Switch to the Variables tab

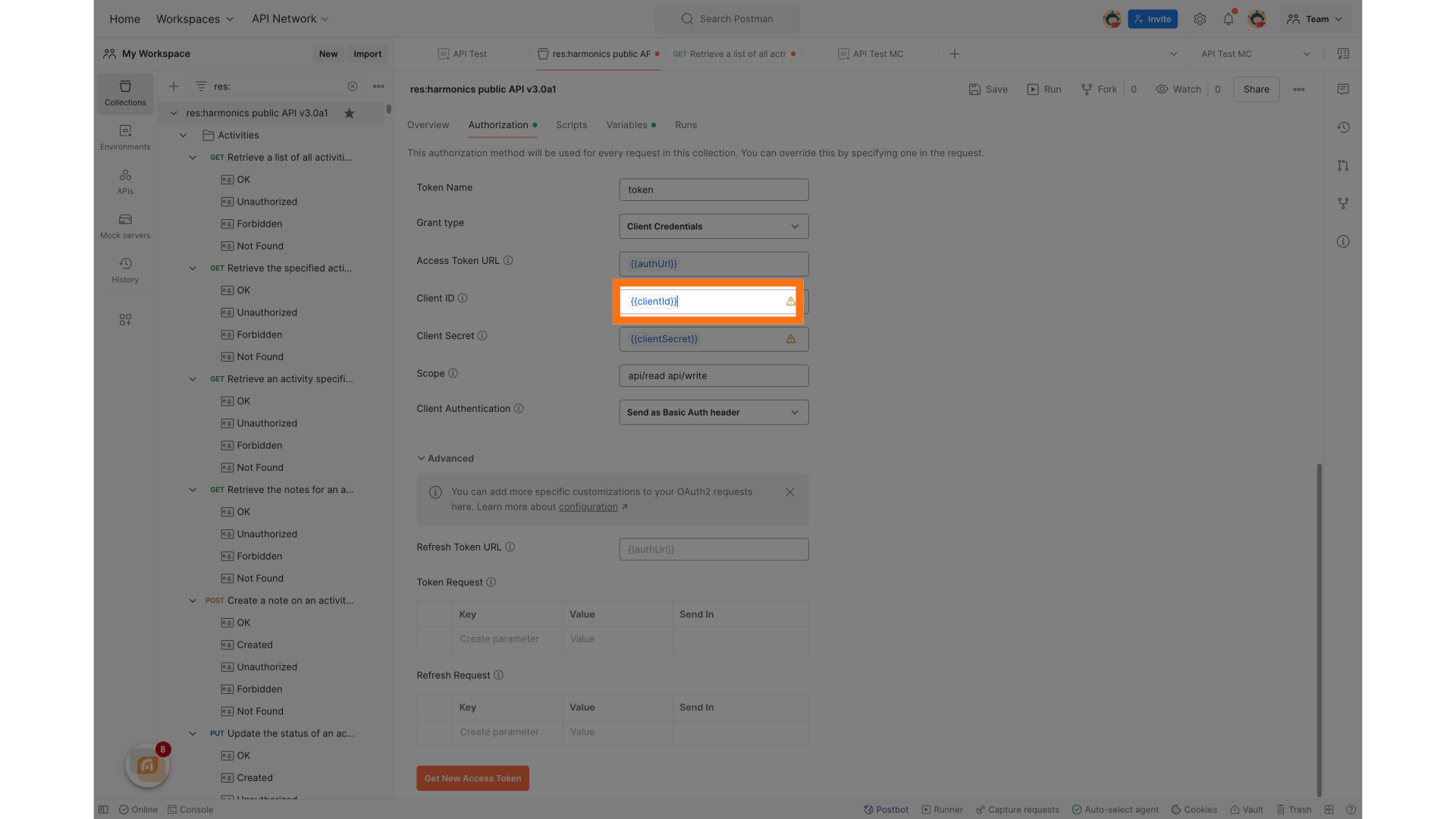(x=626, y=125)
